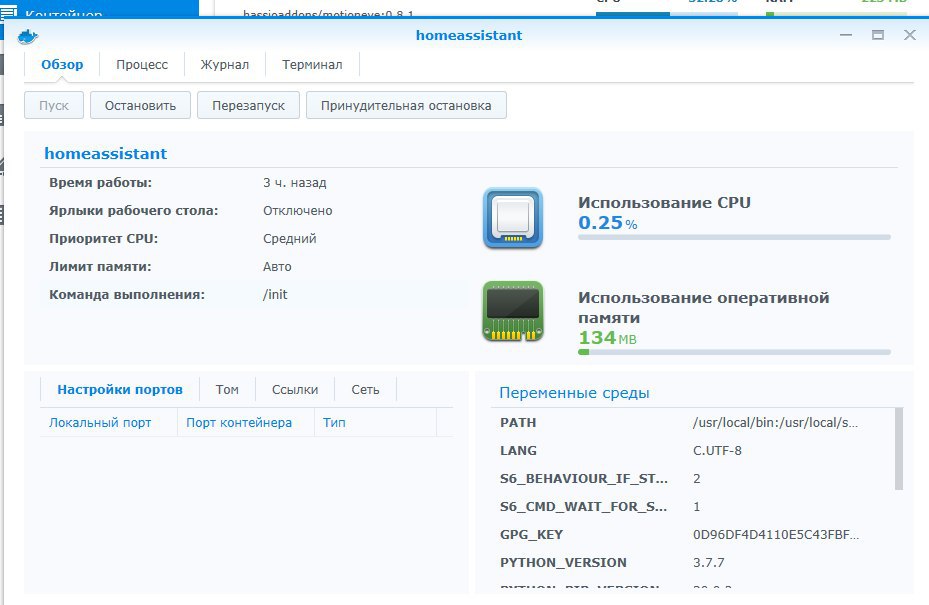Image resolution: width=929 pixels, height=605 pixels.
Task: Minimize the homeassistant window
Action: tap(846, 35)
